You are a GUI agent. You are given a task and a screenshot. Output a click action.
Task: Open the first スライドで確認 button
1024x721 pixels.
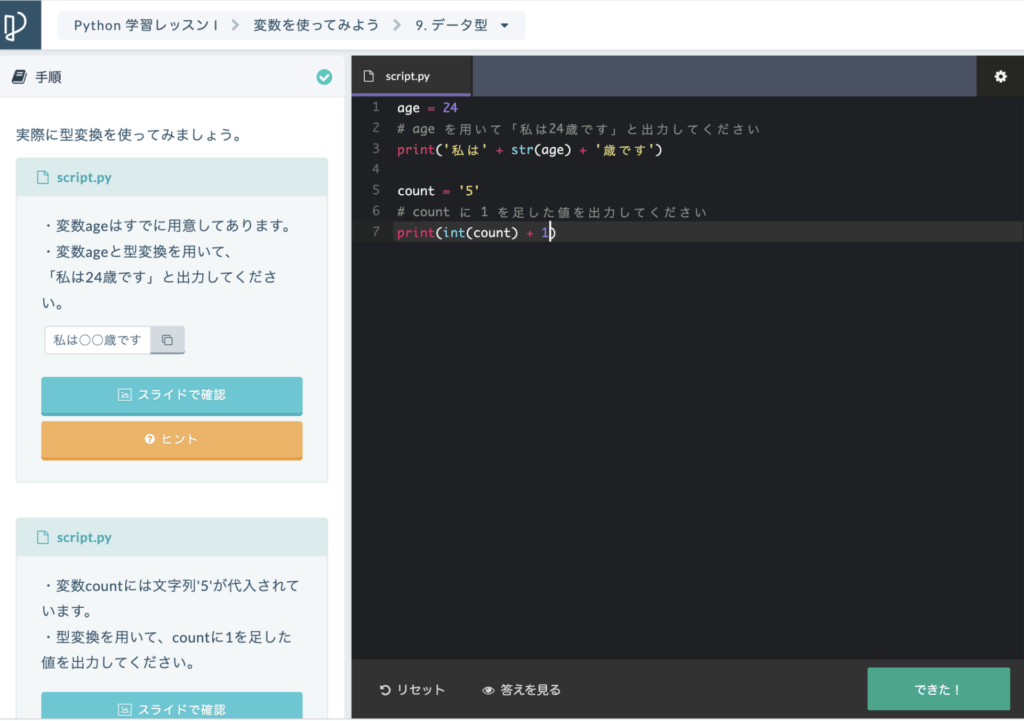point(171,395)
